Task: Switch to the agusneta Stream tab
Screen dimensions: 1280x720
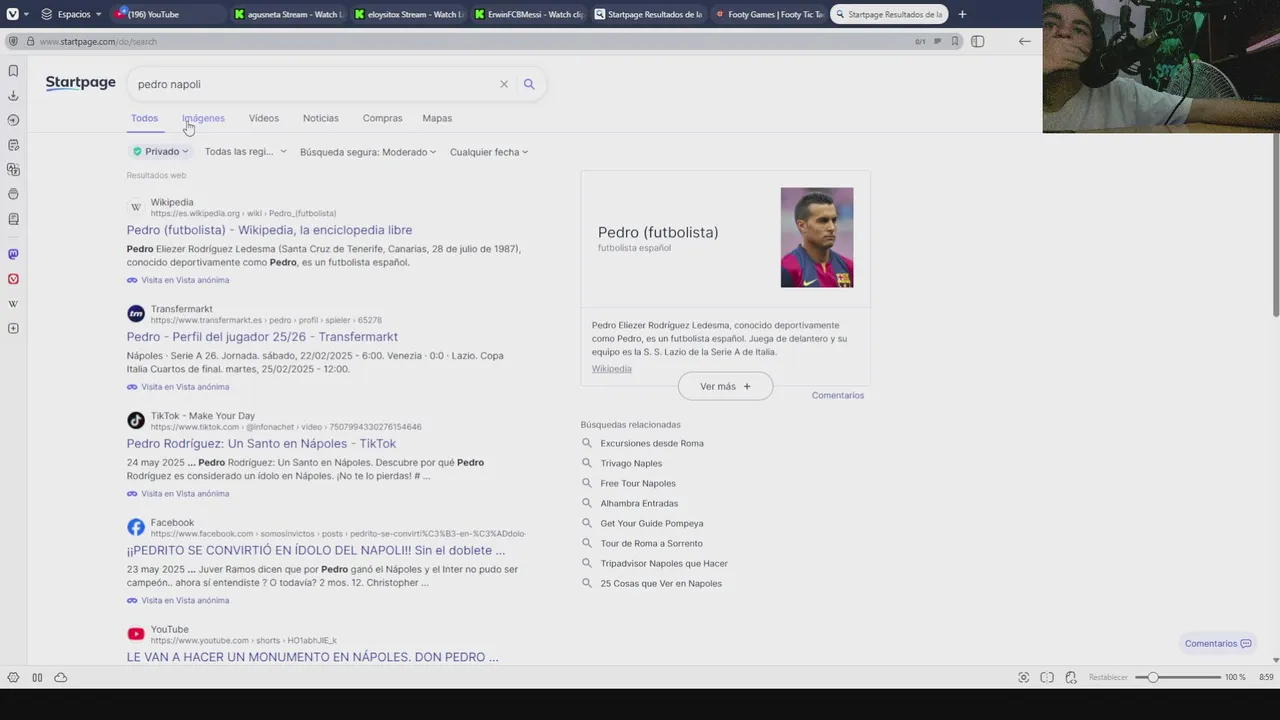Action: coord(288,14)
